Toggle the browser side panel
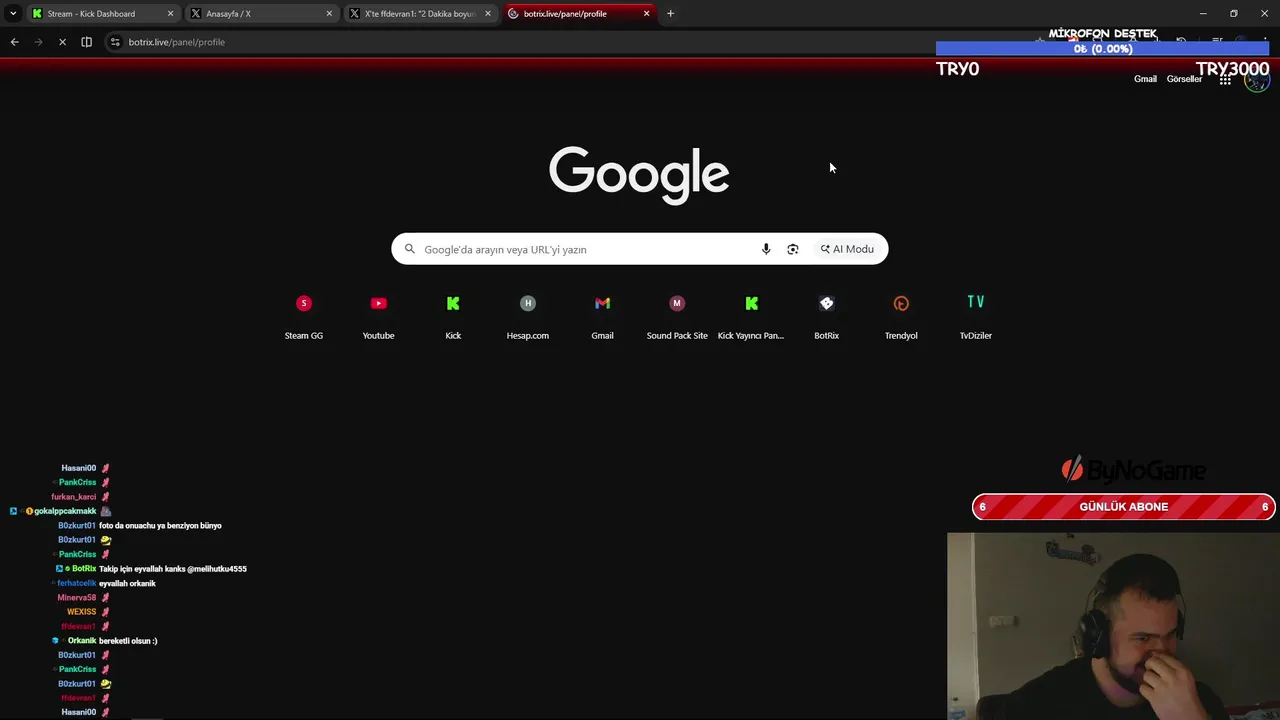 click(86, 42)
